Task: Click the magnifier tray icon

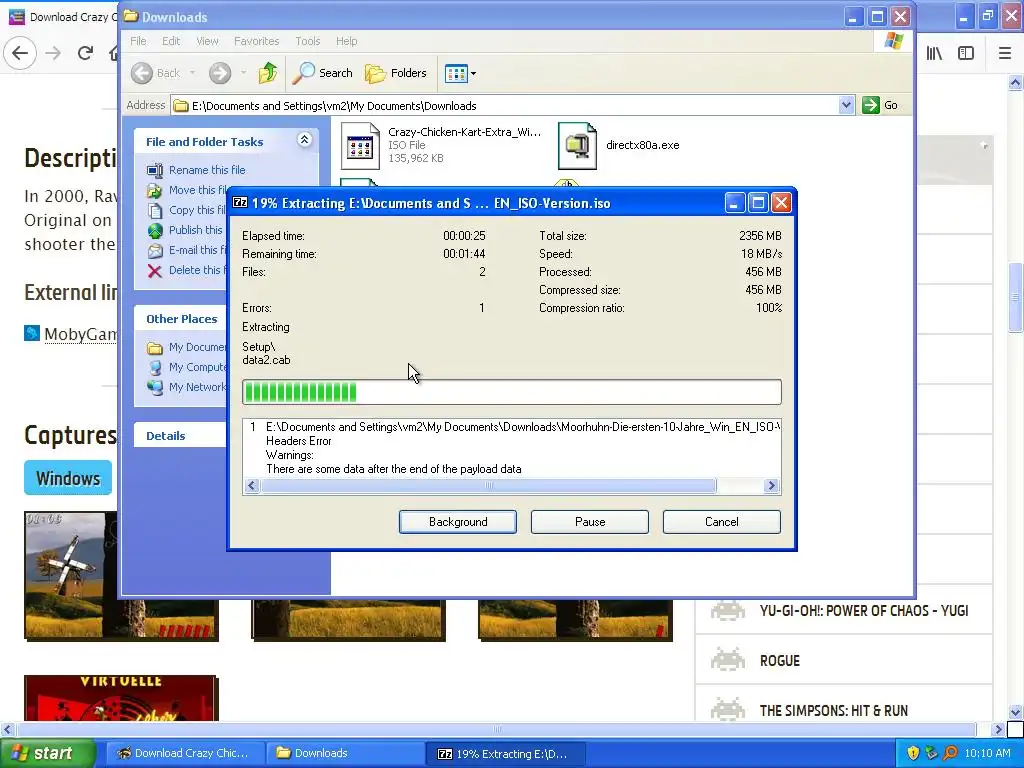Action: 950,753
